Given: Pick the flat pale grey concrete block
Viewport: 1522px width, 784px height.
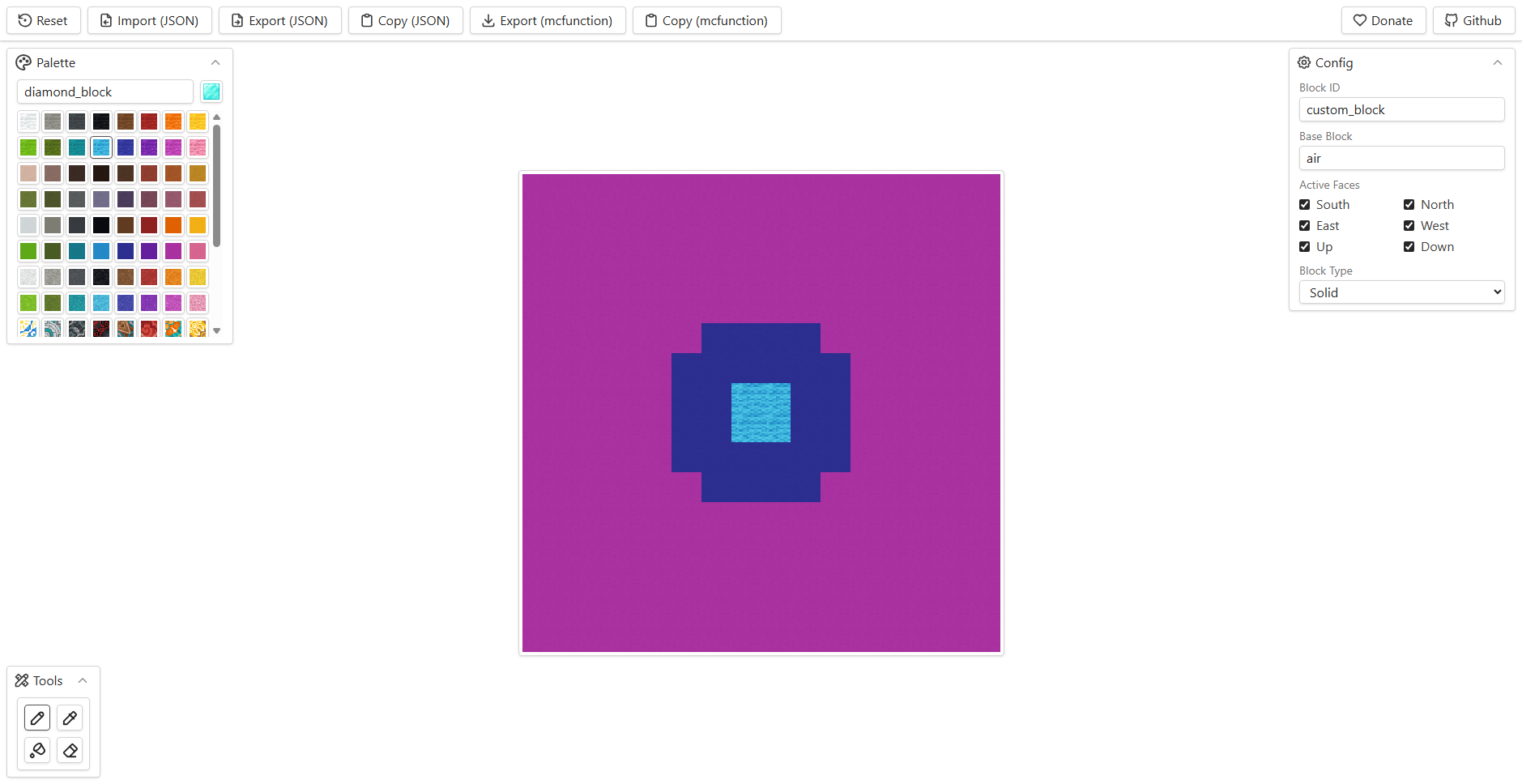Looking at the screenshot, I should (x=28, y=224).
